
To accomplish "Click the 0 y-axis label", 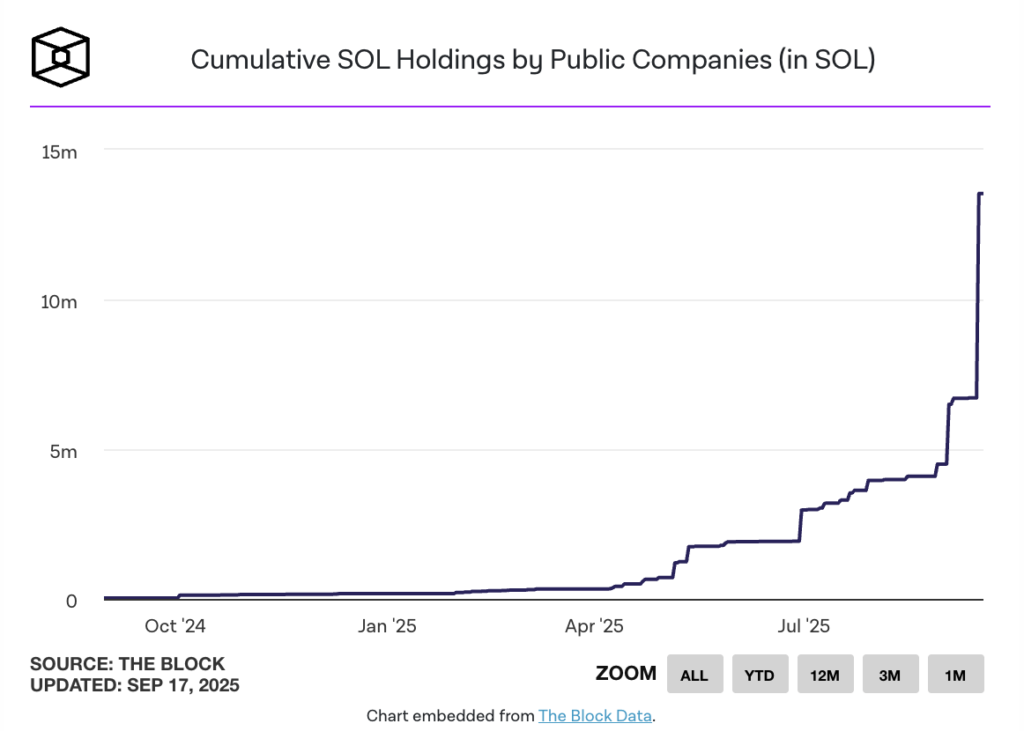I will [x=72, y=601].
